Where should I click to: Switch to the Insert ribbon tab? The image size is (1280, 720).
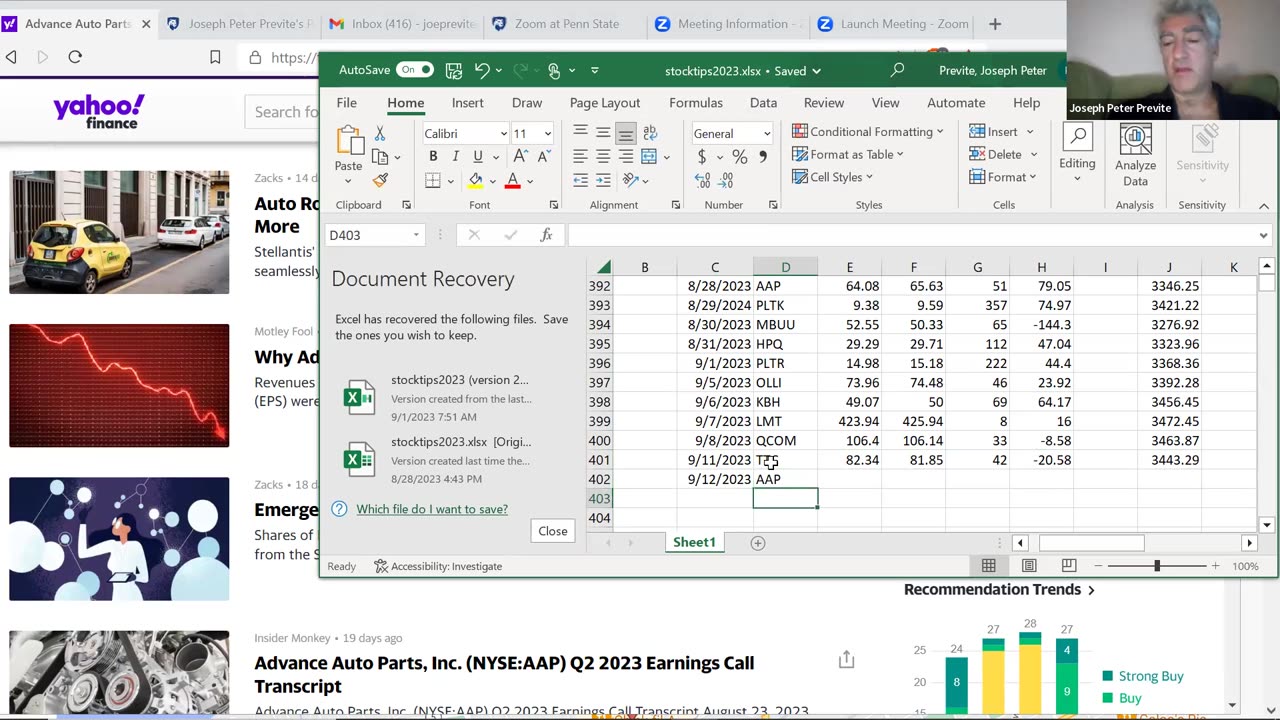[x=467, y=103]
